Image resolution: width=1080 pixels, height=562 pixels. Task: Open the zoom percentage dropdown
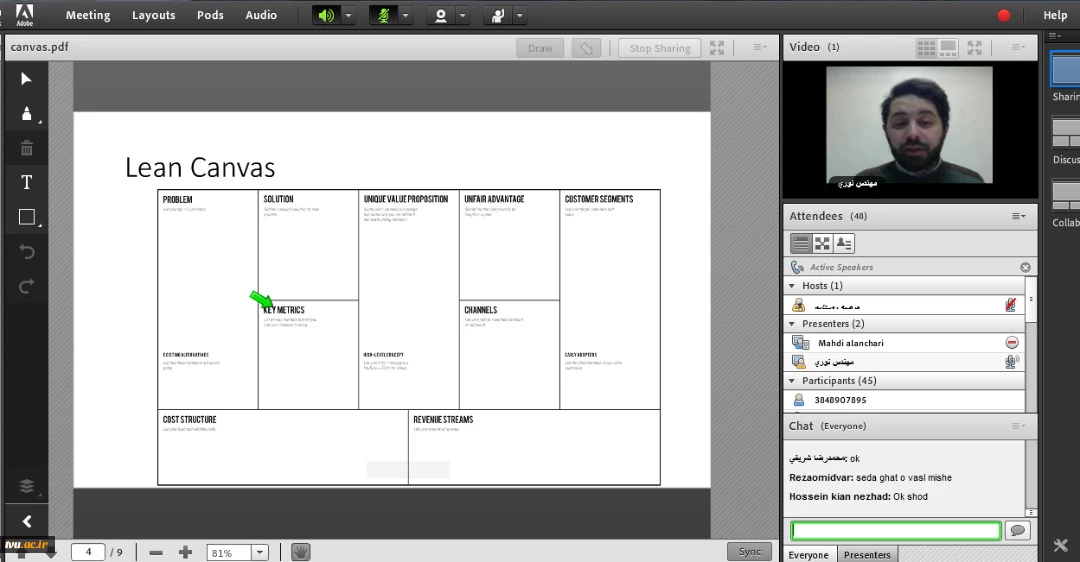(x=260, y=552)
